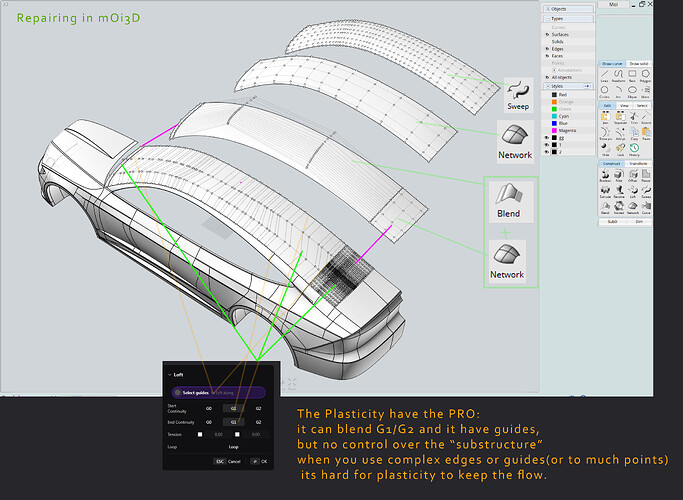The image size is (683, 500).
Task: Switch to the Draw solid tab
Action: 639,64
